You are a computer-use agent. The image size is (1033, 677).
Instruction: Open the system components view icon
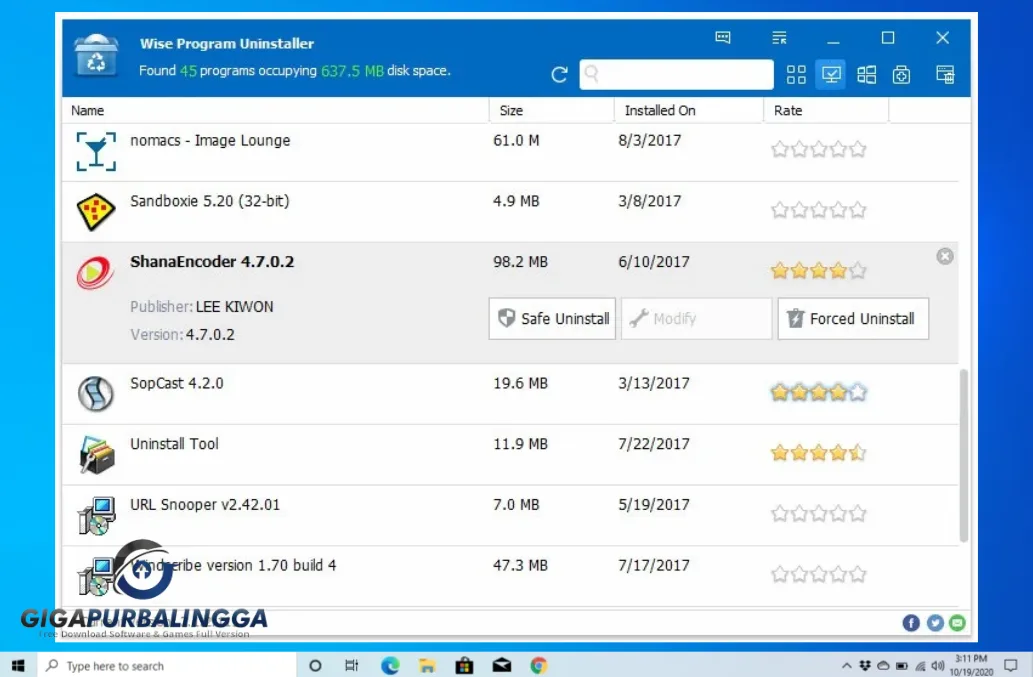tap(901, 74)
